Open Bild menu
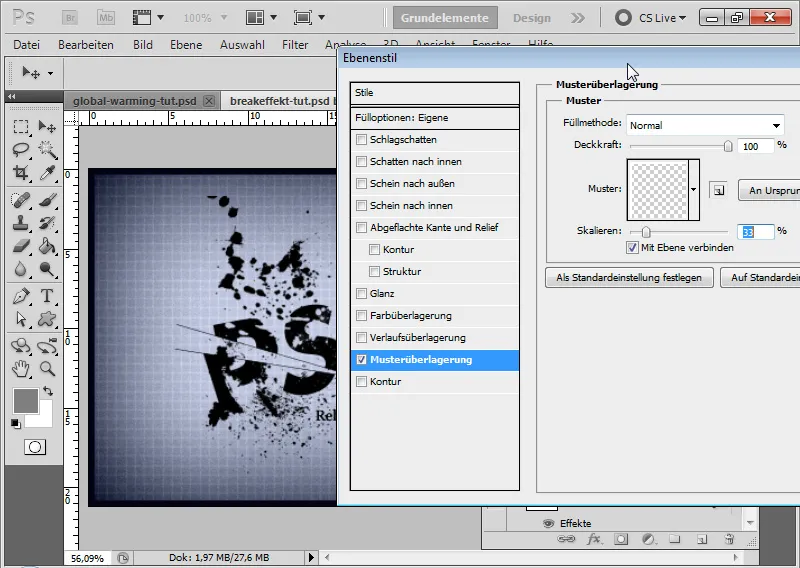Screen dimensions: 800x568 [x=143, y=45]
